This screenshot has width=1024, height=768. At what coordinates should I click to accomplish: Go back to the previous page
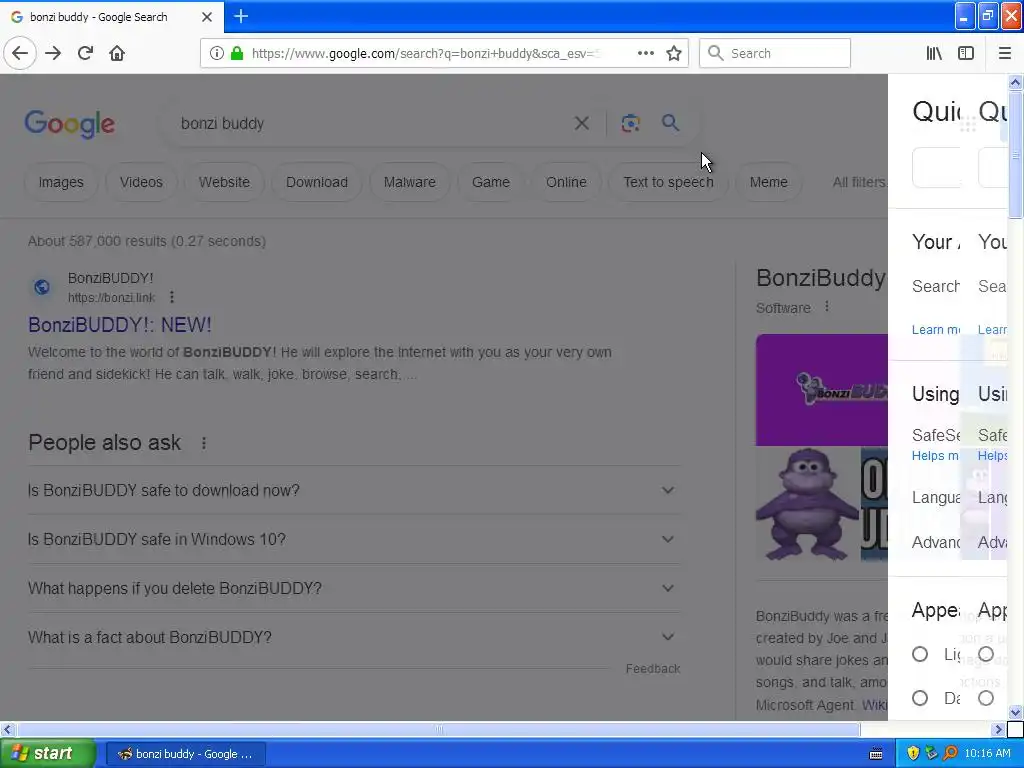click(x=20, y=53)
